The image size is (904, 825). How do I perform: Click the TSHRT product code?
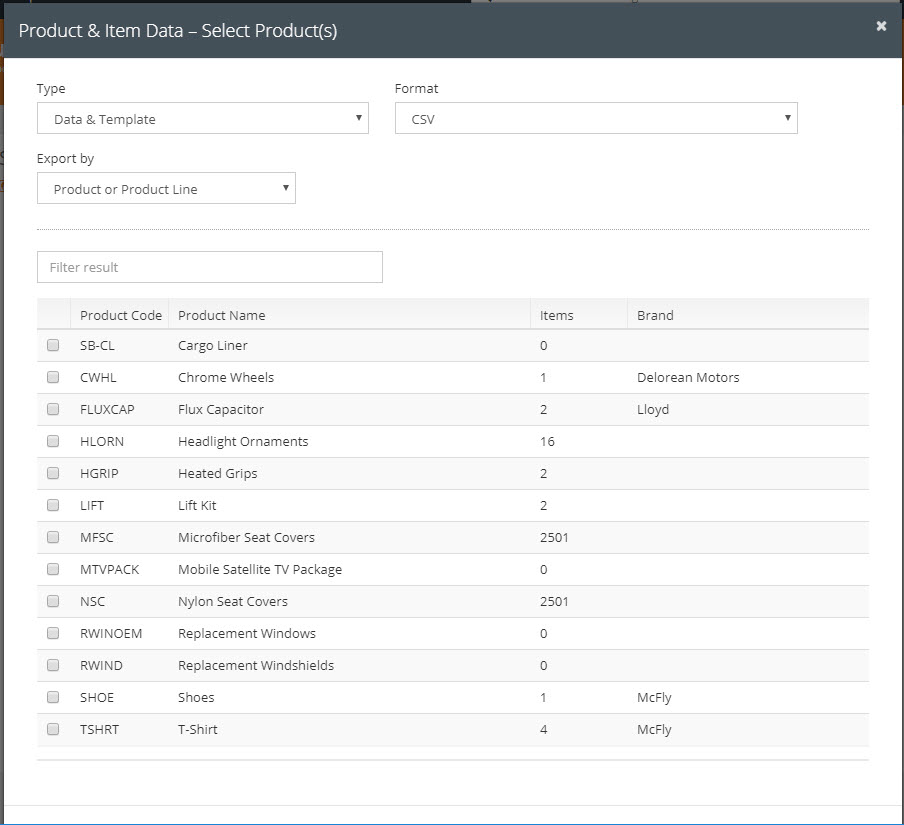pos(99,729)
